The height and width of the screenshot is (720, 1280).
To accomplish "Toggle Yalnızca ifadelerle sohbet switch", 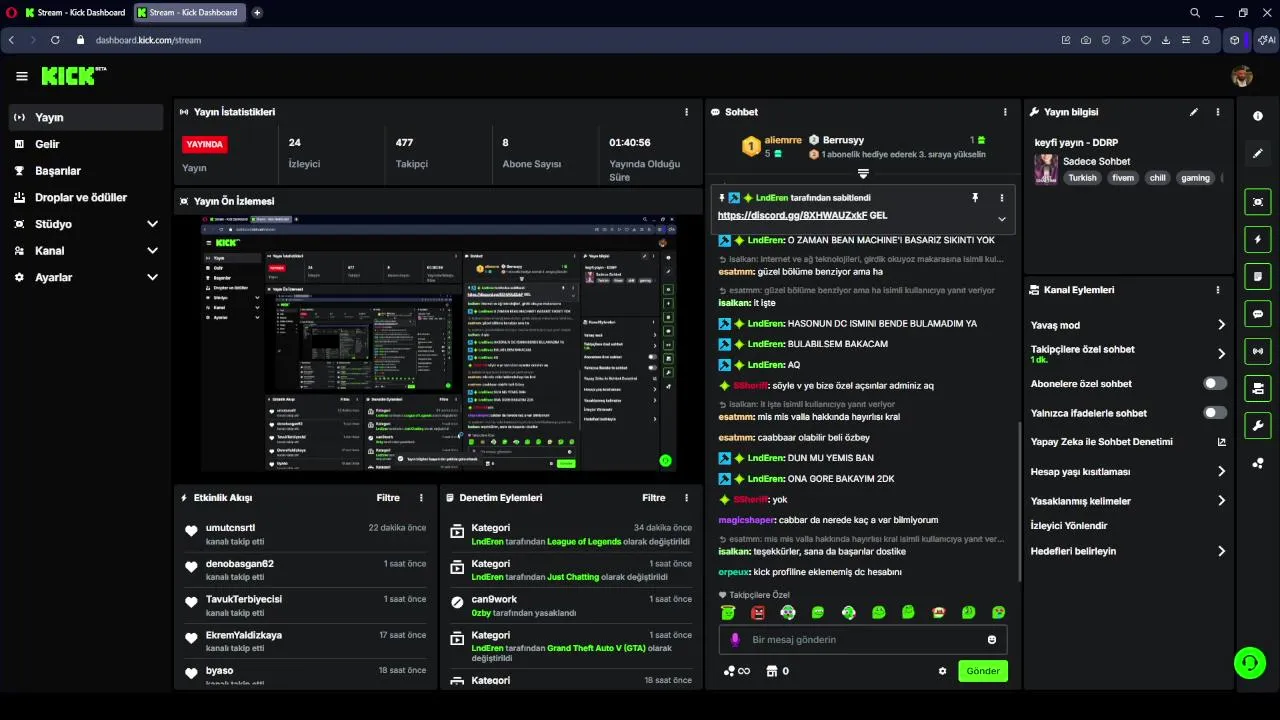I will (x=1215, y=413).
